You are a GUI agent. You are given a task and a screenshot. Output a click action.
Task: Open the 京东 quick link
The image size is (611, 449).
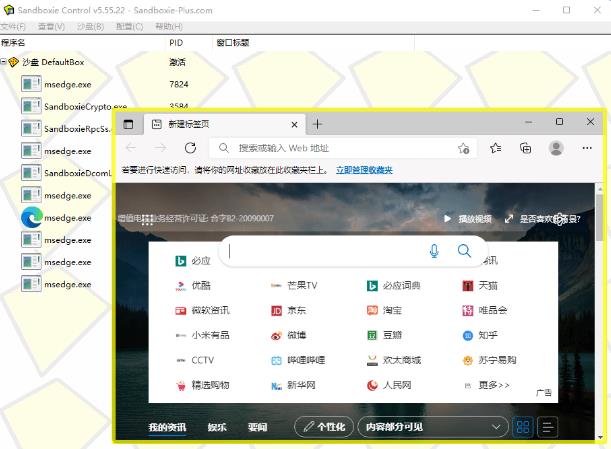pyautogui.click(x=288, y=310)
